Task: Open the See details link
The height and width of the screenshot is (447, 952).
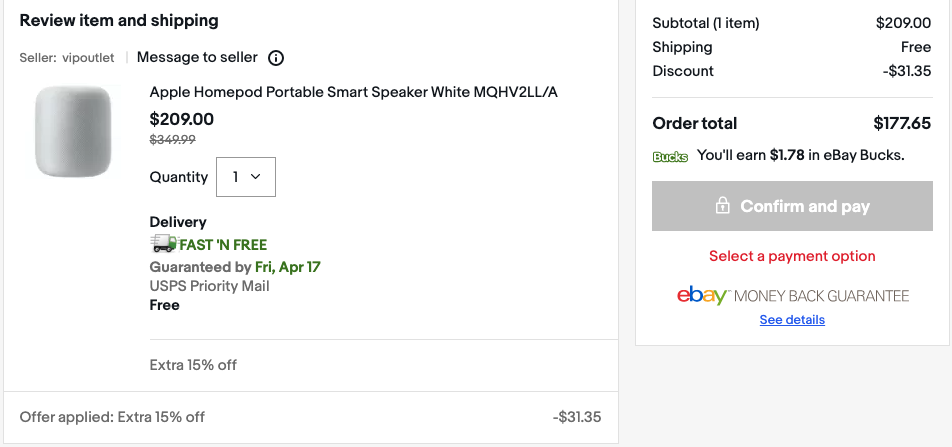Action: click(792, 320)
